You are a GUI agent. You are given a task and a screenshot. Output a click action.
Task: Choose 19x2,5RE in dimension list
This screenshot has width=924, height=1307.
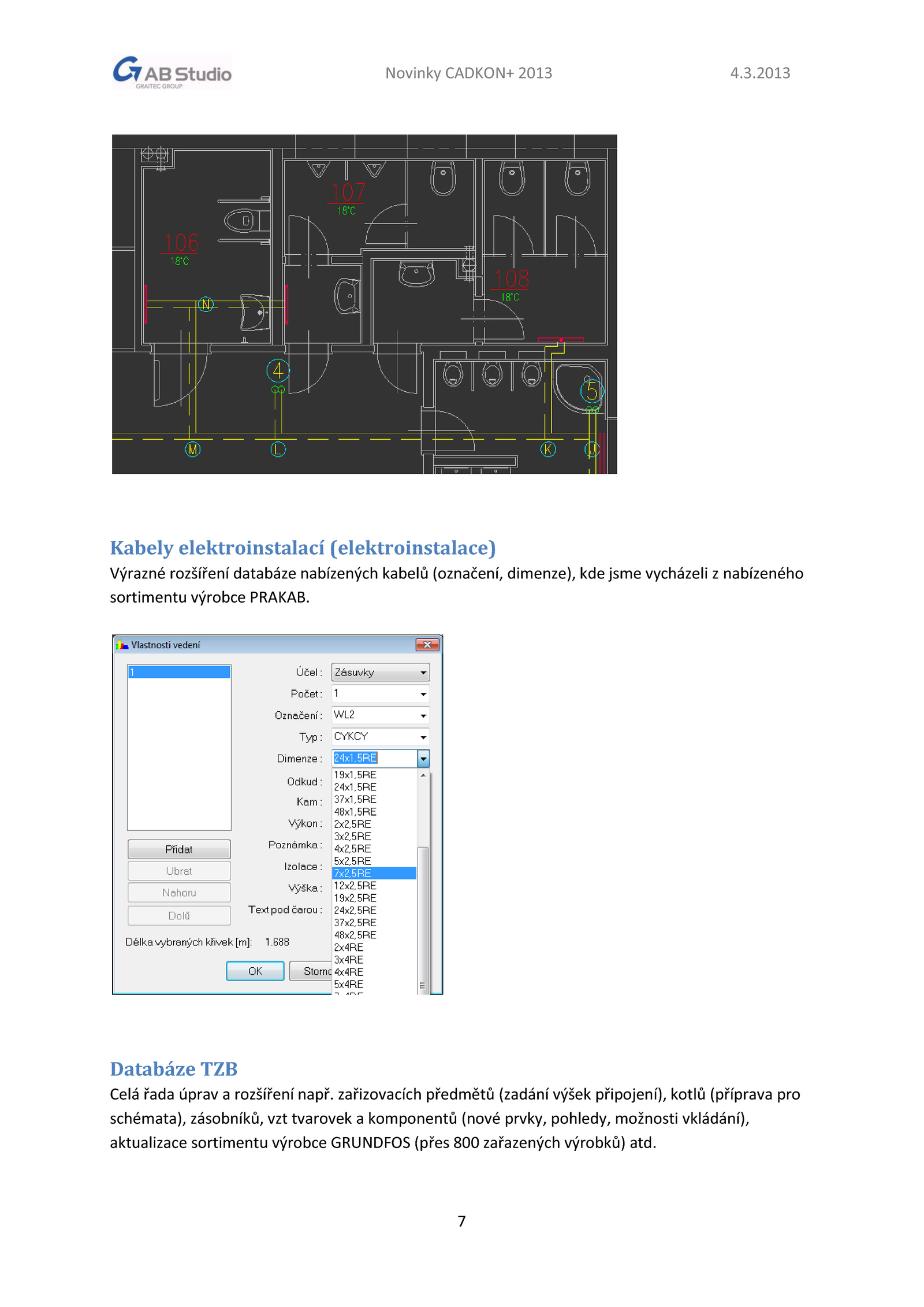point(374,898)
